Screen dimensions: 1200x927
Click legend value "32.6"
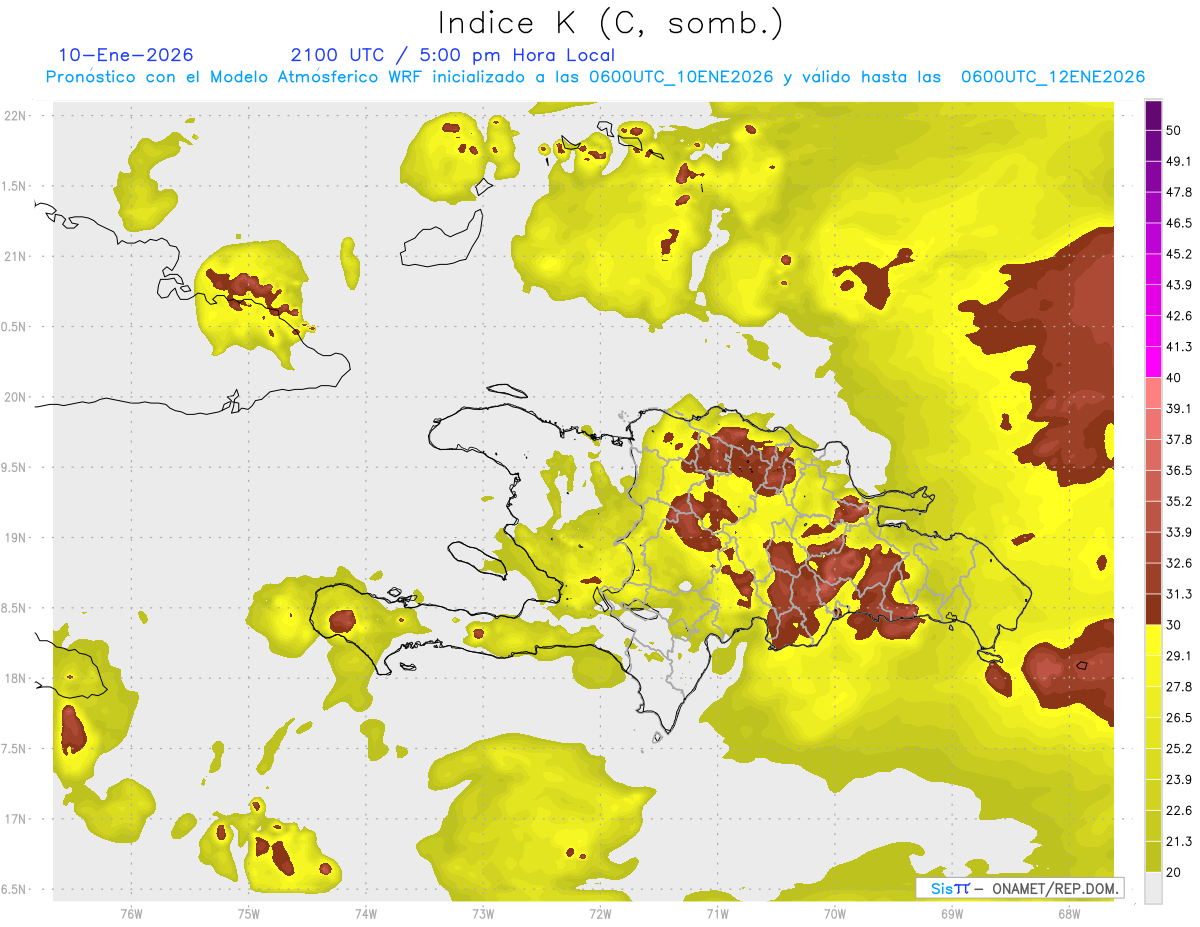click(1179, 564)
